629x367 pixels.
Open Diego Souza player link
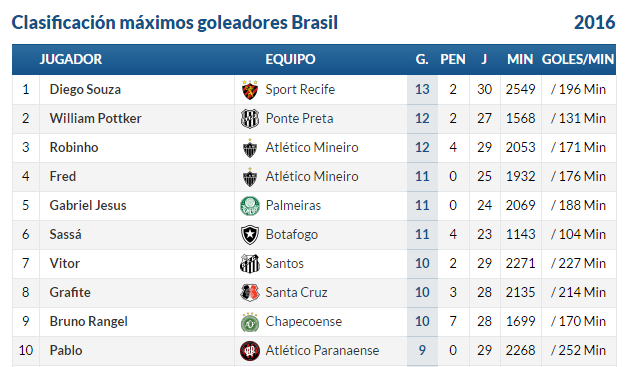click(x=85, y=89)
